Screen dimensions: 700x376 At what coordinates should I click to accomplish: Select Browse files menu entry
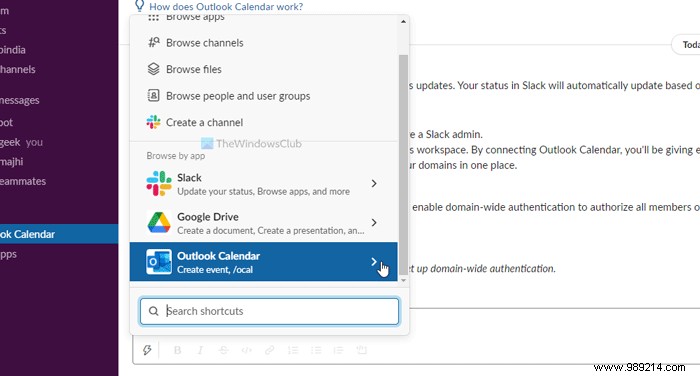coord(263,69)
